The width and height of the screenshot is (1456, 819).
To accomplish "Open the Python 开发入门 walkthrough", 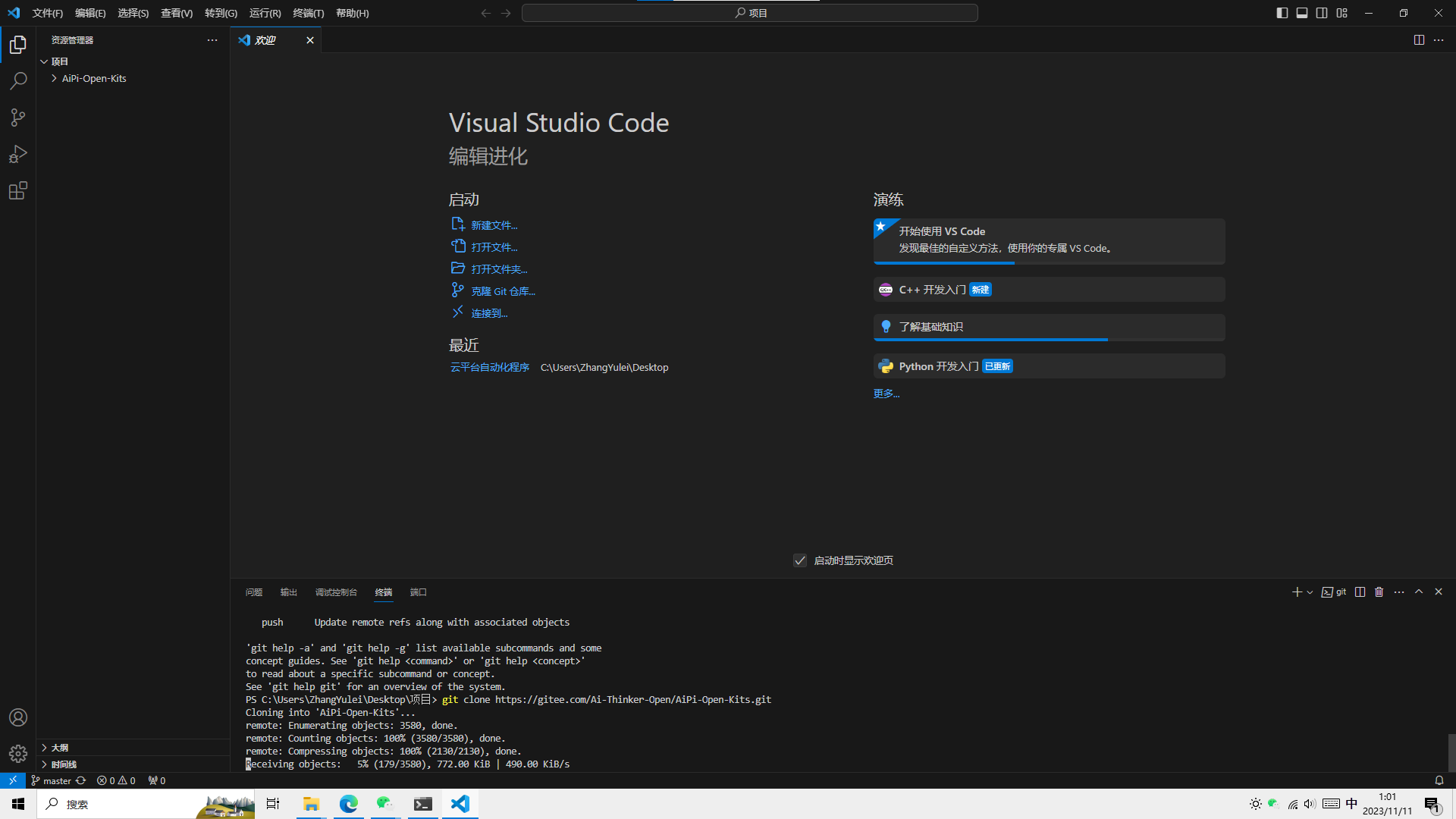I will click(x=1049, y=366).
